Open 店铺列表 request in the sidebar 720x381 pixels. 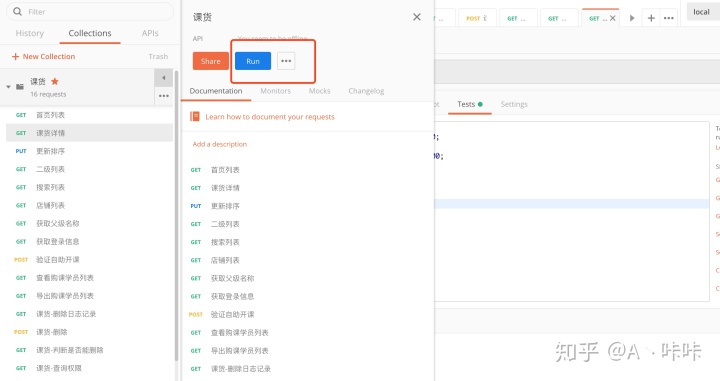[x=90, y=205]
